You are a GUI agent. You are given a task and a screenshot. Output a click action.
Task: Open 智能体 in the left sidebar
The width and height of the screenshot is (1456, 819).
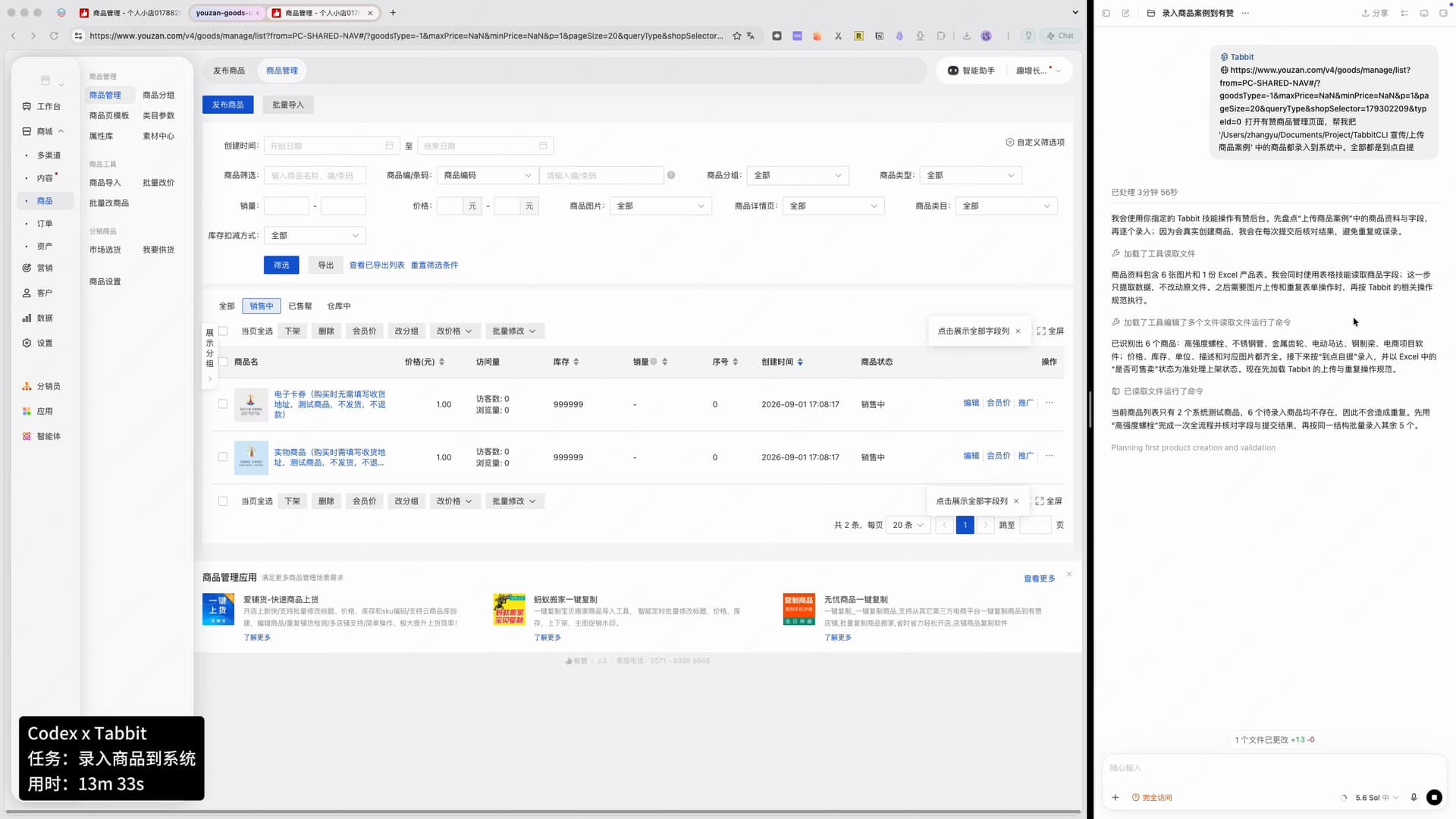click(42, 436)
